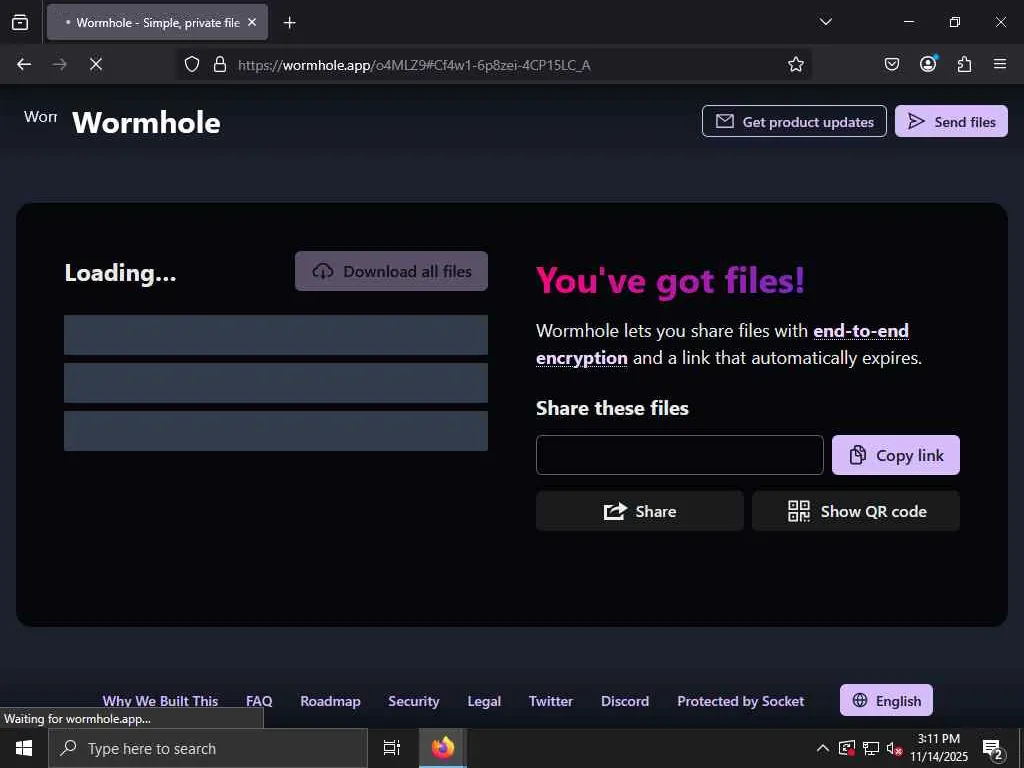The height and width of the screenshot is (768, 1024).
Task: Open the Security footer link
Action: pyautogui.click(x=413, y=701)
